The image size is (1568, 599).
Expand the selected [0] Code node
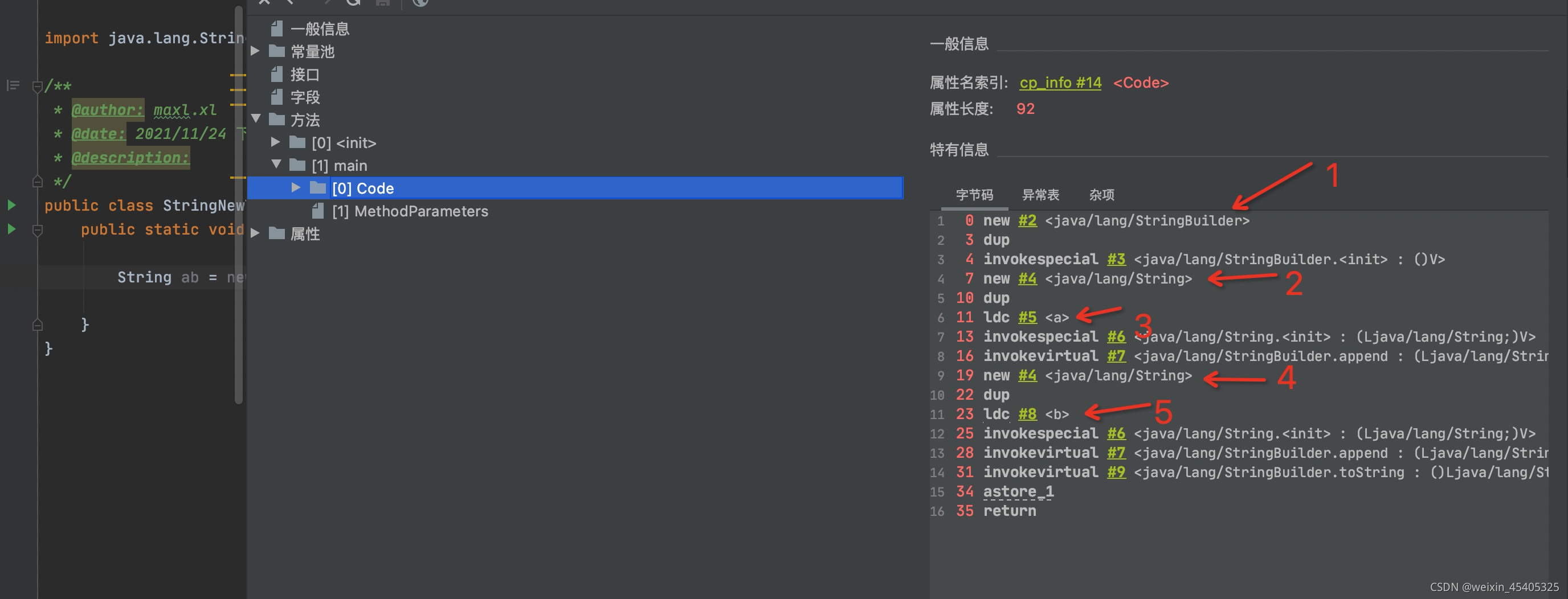tap(296, 187)
